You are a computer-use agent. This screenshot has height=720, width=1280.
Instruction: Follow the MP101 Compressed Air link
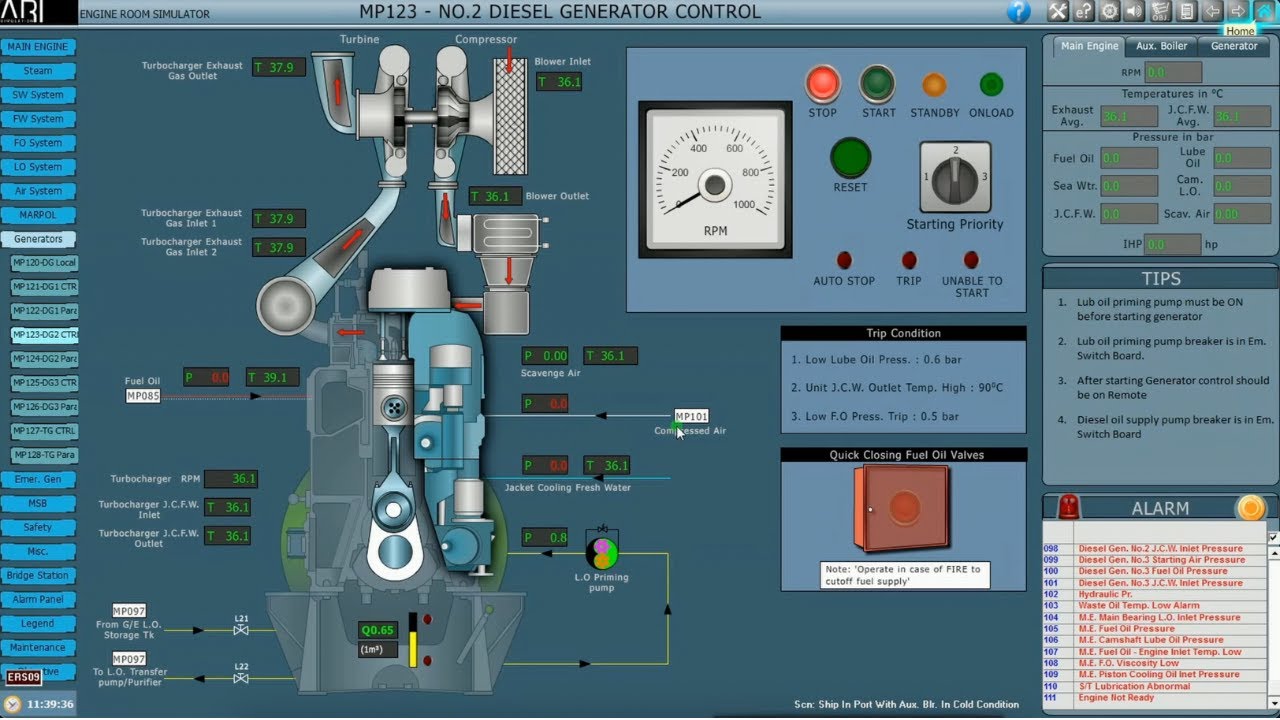pyautogui.click(x=691, y=416)
